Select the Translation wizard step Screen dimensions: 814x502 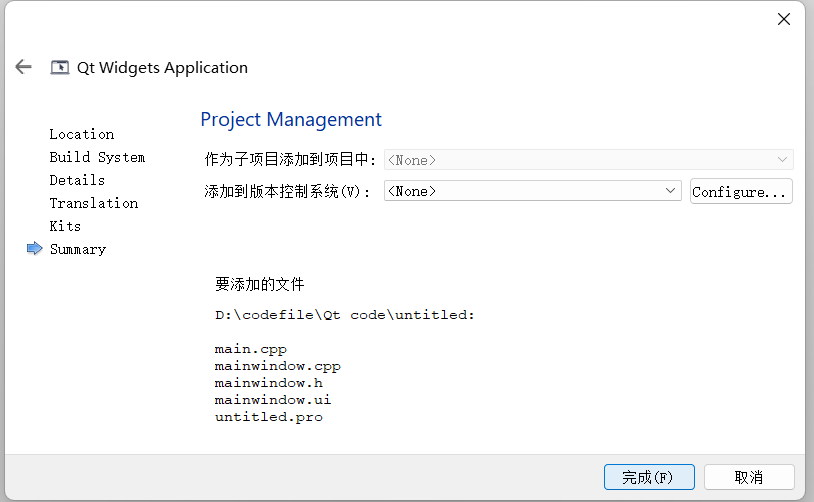pos(93,203)
